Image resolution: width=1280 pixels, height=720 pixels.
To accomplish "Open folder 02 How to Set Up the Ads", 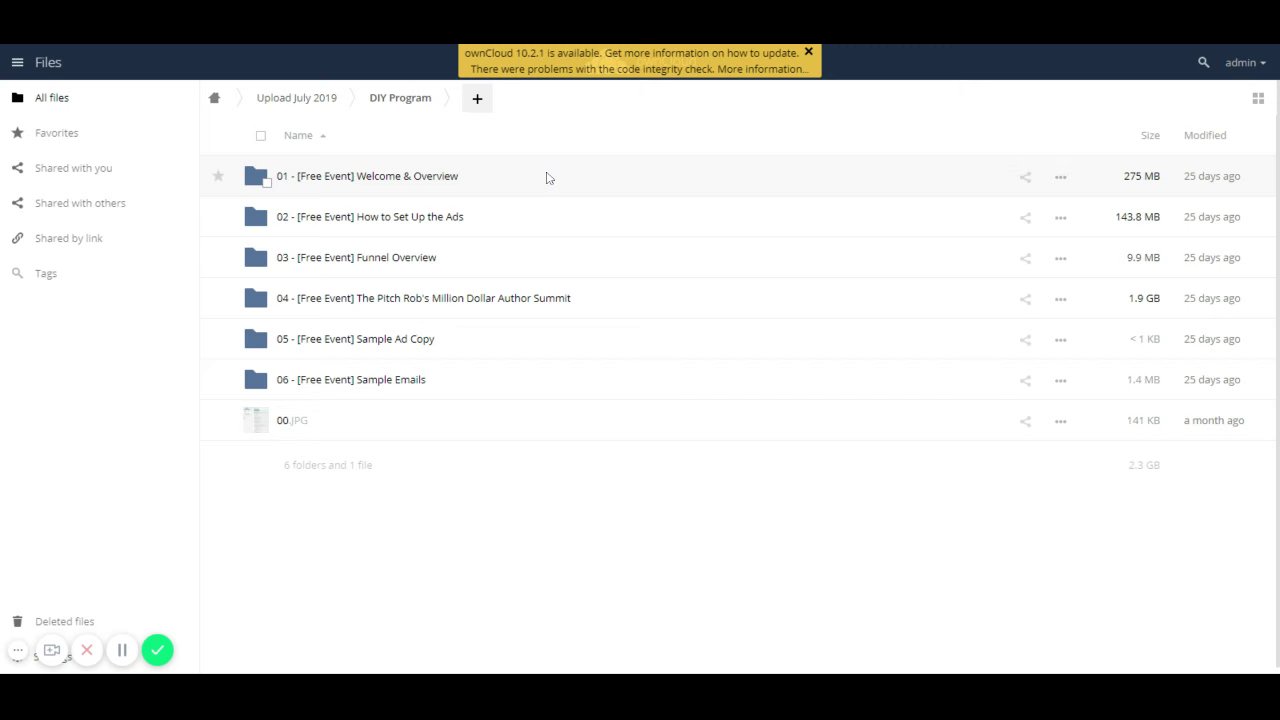I will tap(370, 217).
